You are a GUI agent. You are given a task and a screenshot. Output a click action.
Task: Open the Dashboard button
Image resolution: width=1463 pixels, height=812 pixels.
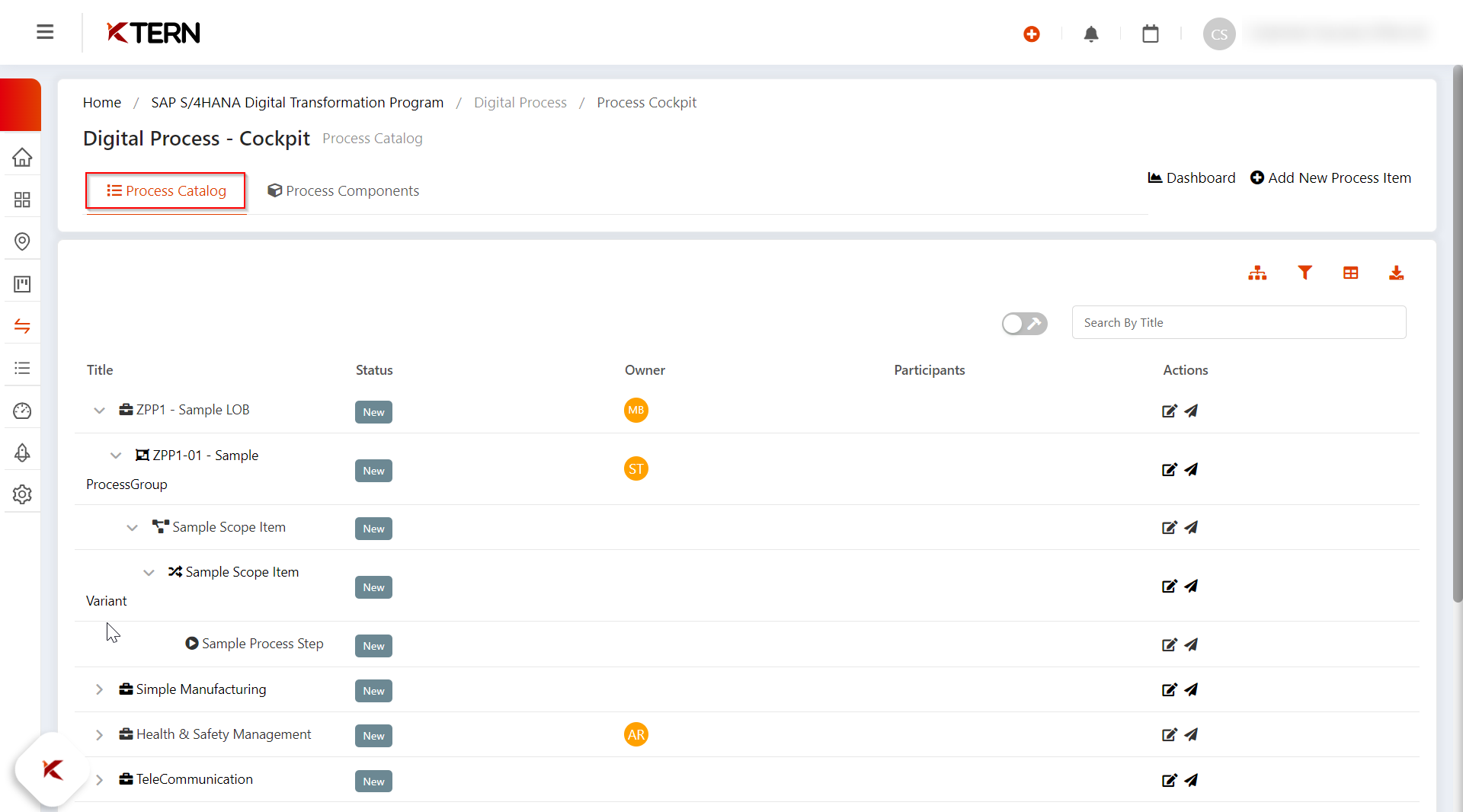[x=1192, y=178]
